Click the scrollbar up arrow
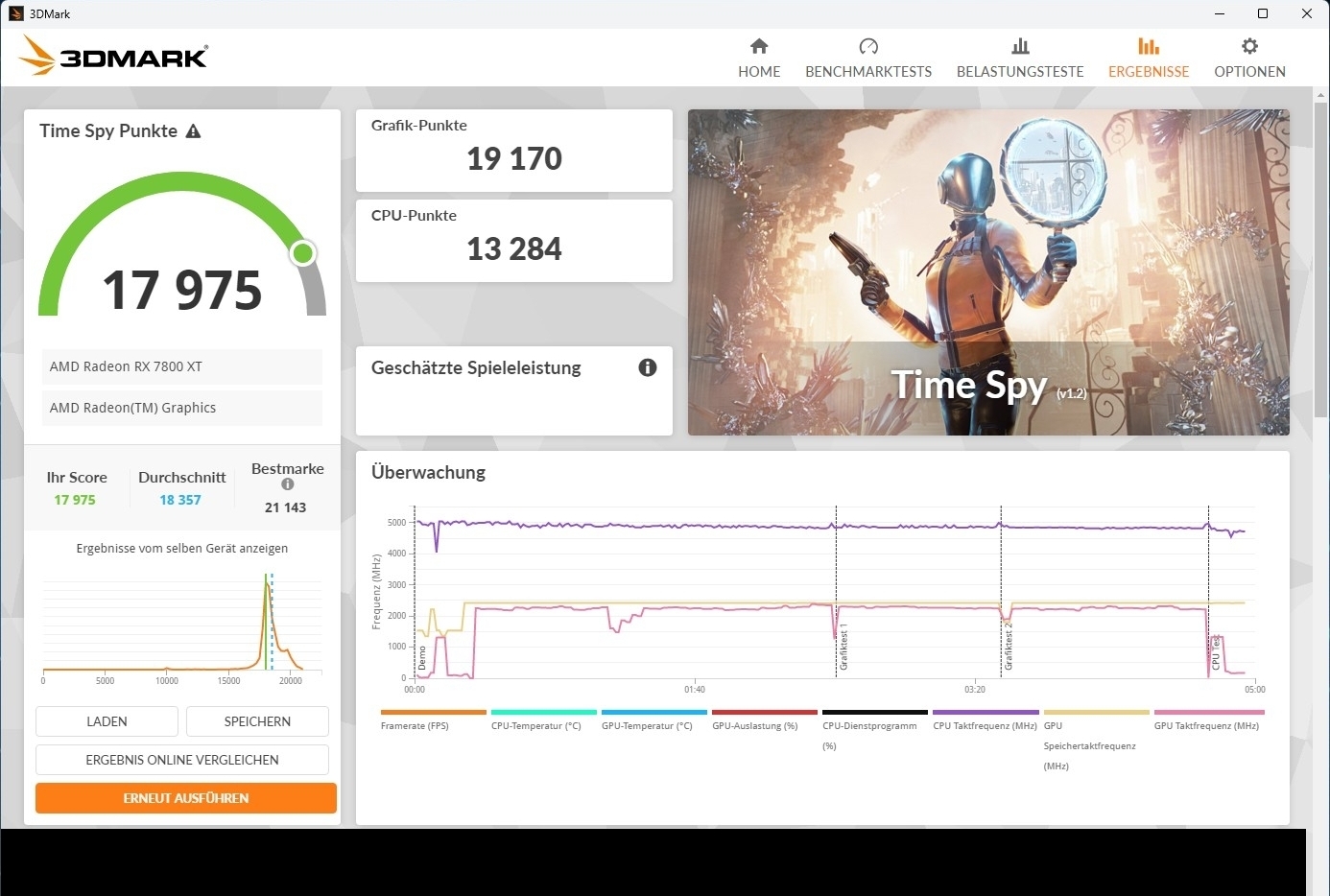Image resolution: width=1330 pixels, height=896 pixels. 1320,95
